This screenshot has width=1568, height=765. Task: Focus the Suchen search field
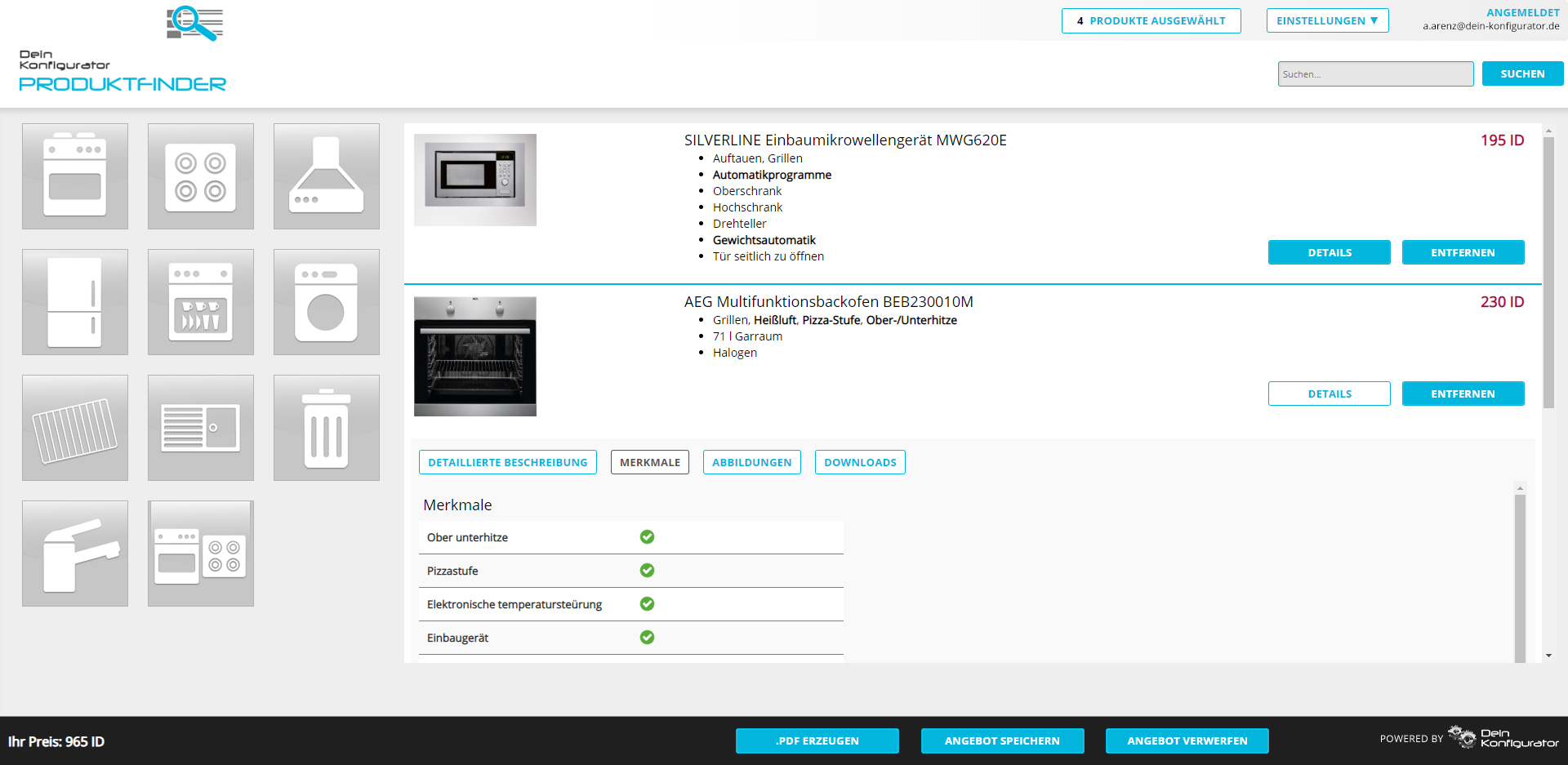pyautogui.click(x=1375, y=74)
